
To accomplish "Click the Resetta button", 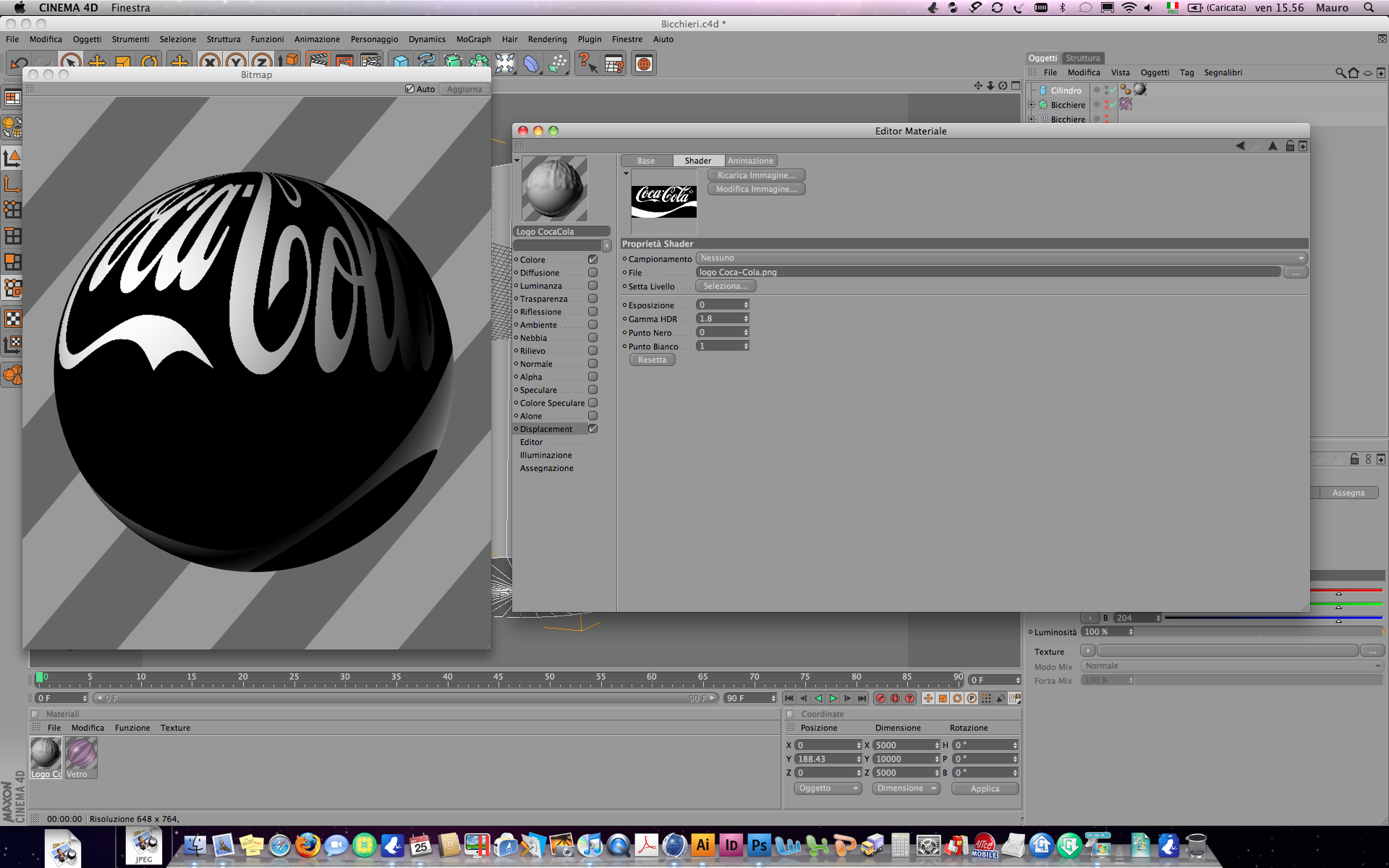I will tap(652, 359).
